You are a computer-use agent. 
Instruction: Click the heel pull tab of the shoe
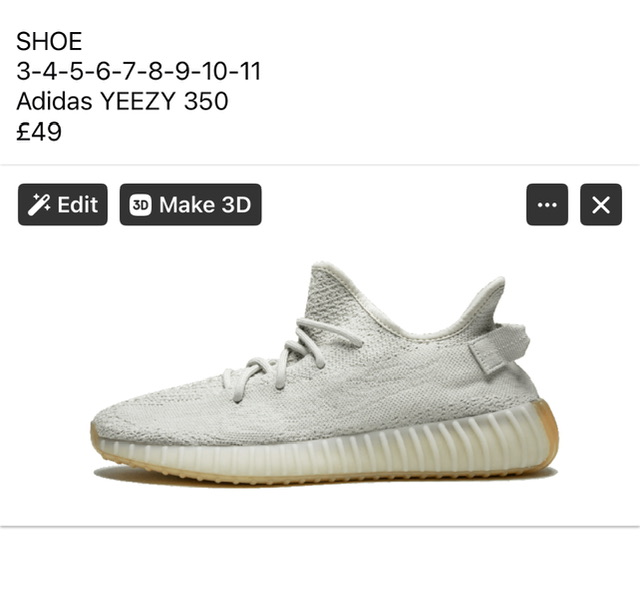pos(500,347)
